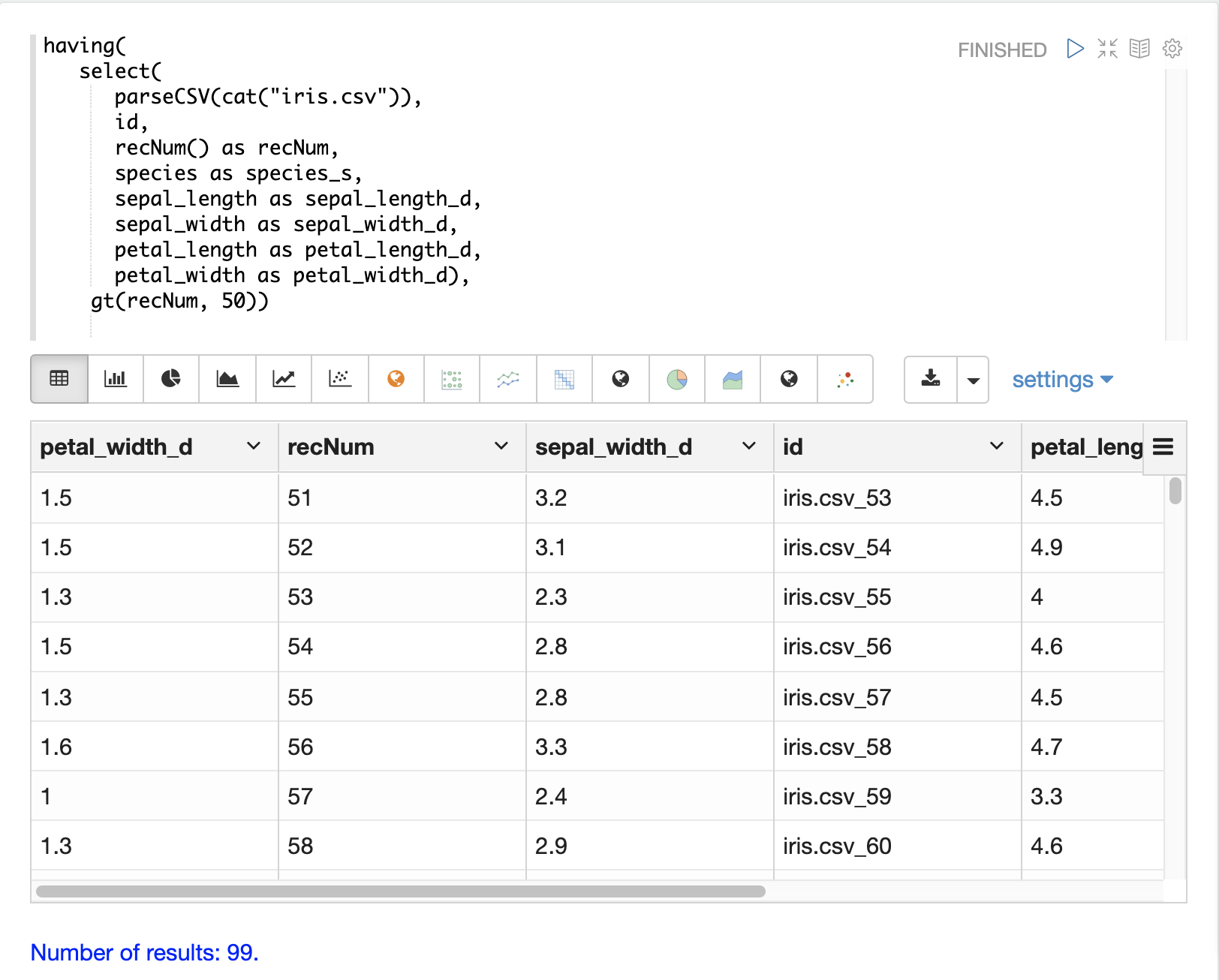Select the orange globe visualization
Image resolution: width=1219 pixels, height=980 pixels.
click(396, 379)
